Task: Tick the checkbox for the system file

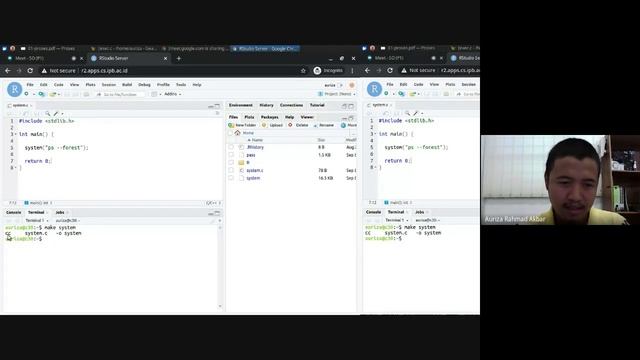Action: [231, 178]
